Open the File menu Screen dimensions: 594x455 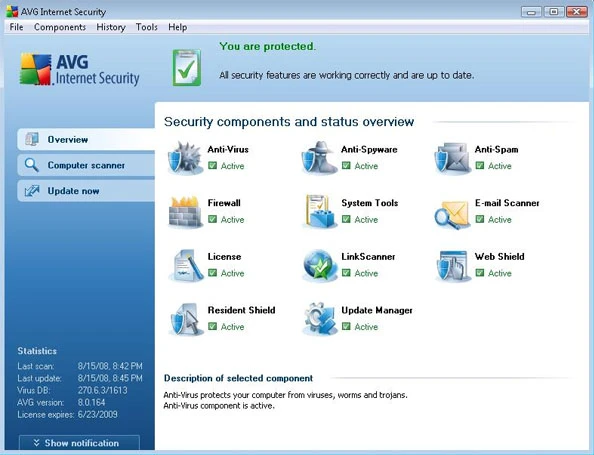tap(16, 27)
